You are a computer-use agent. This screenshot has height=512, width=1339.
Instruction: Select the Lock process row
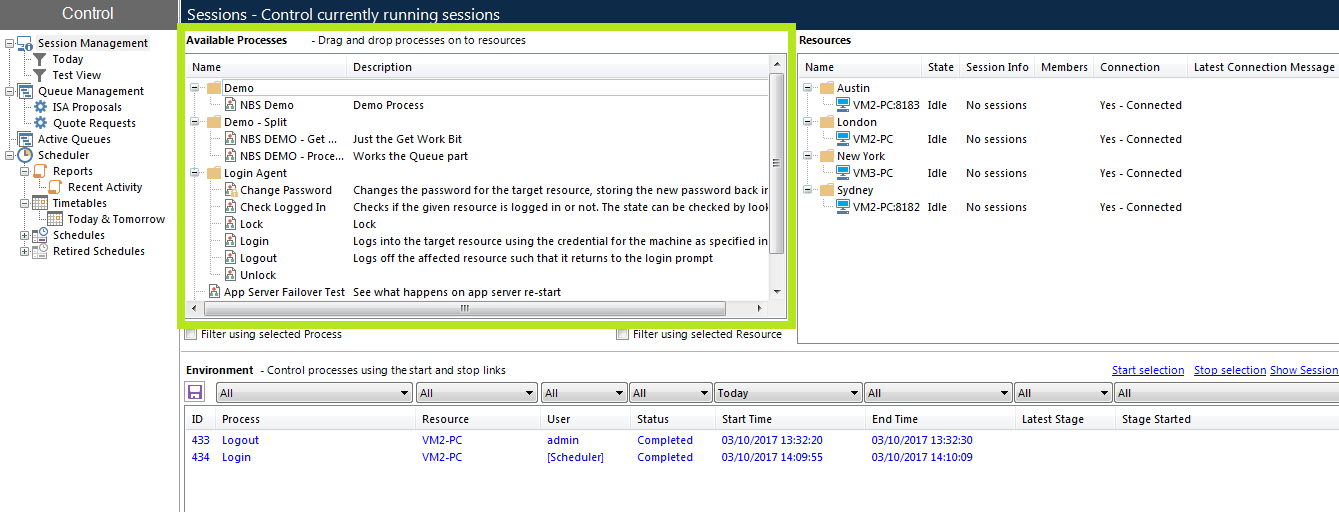pyautogui.click(x=478, y=224)
